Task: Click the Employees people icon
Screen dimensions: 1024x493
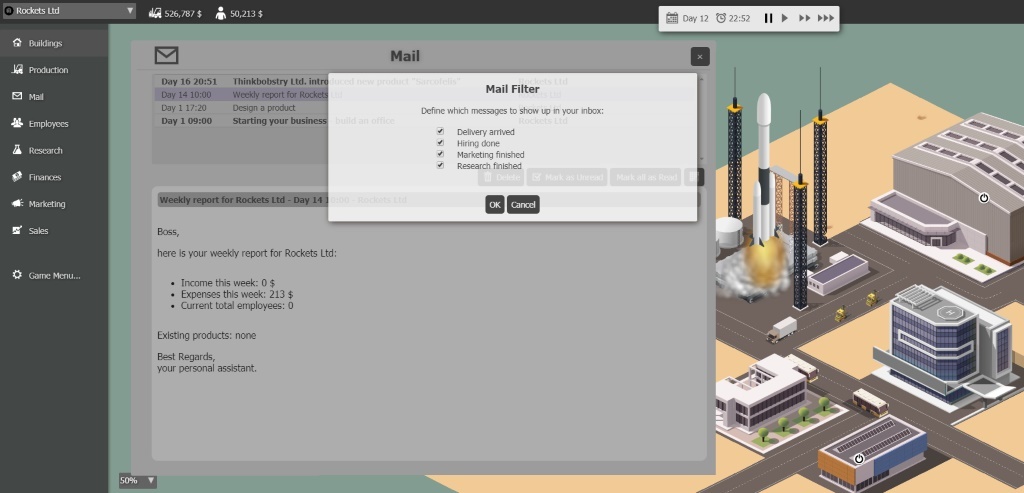Action: click(17, 123)
